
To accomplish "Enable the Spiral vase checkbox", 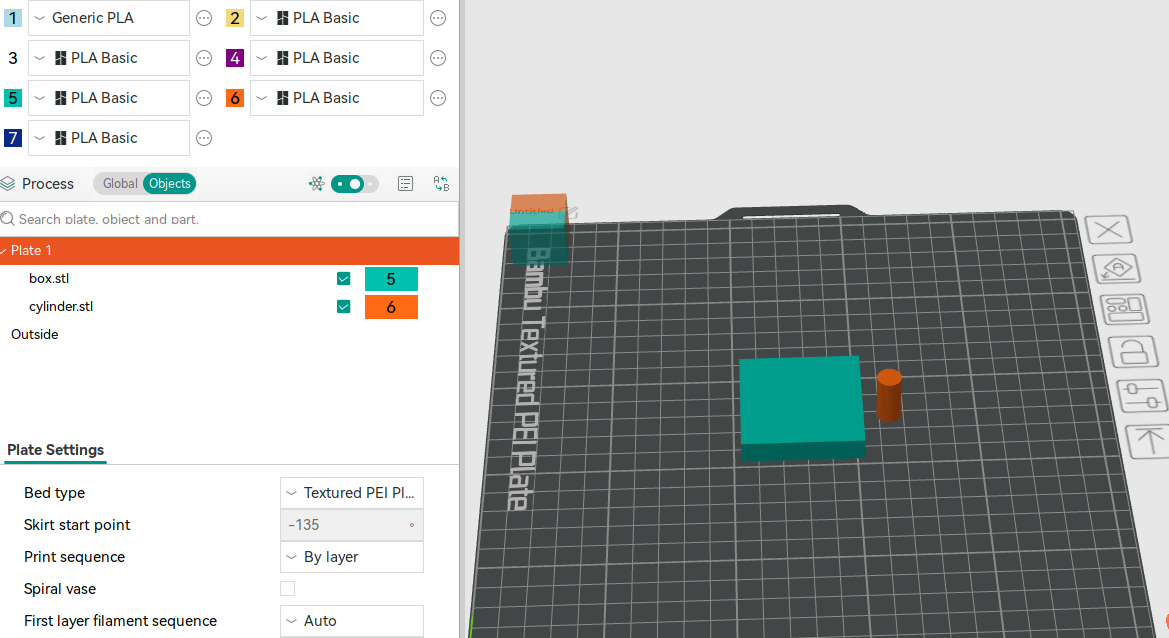I will click(x=288, y=589).
